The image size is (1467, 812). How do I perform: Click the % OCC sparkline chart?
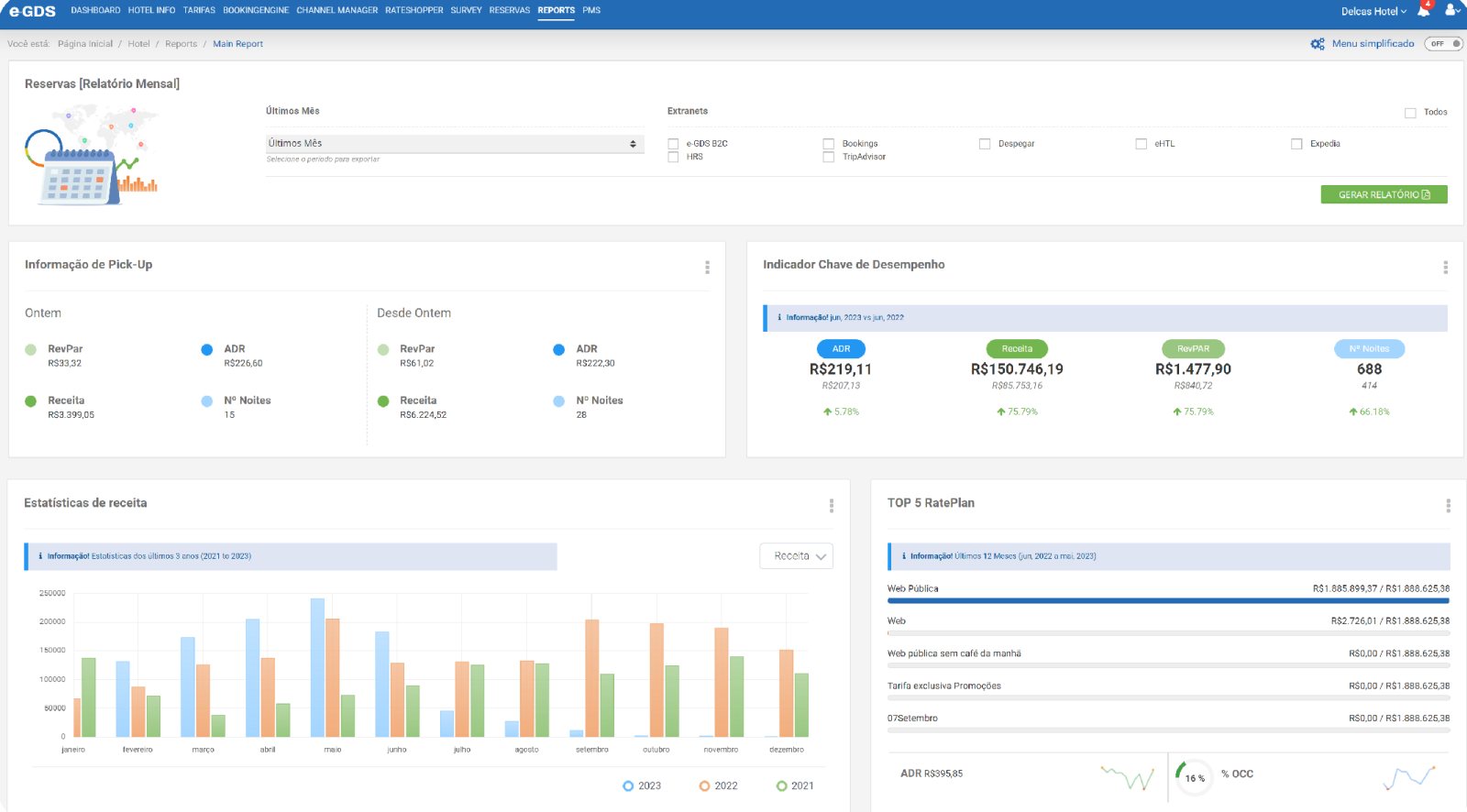(x=1409, y=777)
